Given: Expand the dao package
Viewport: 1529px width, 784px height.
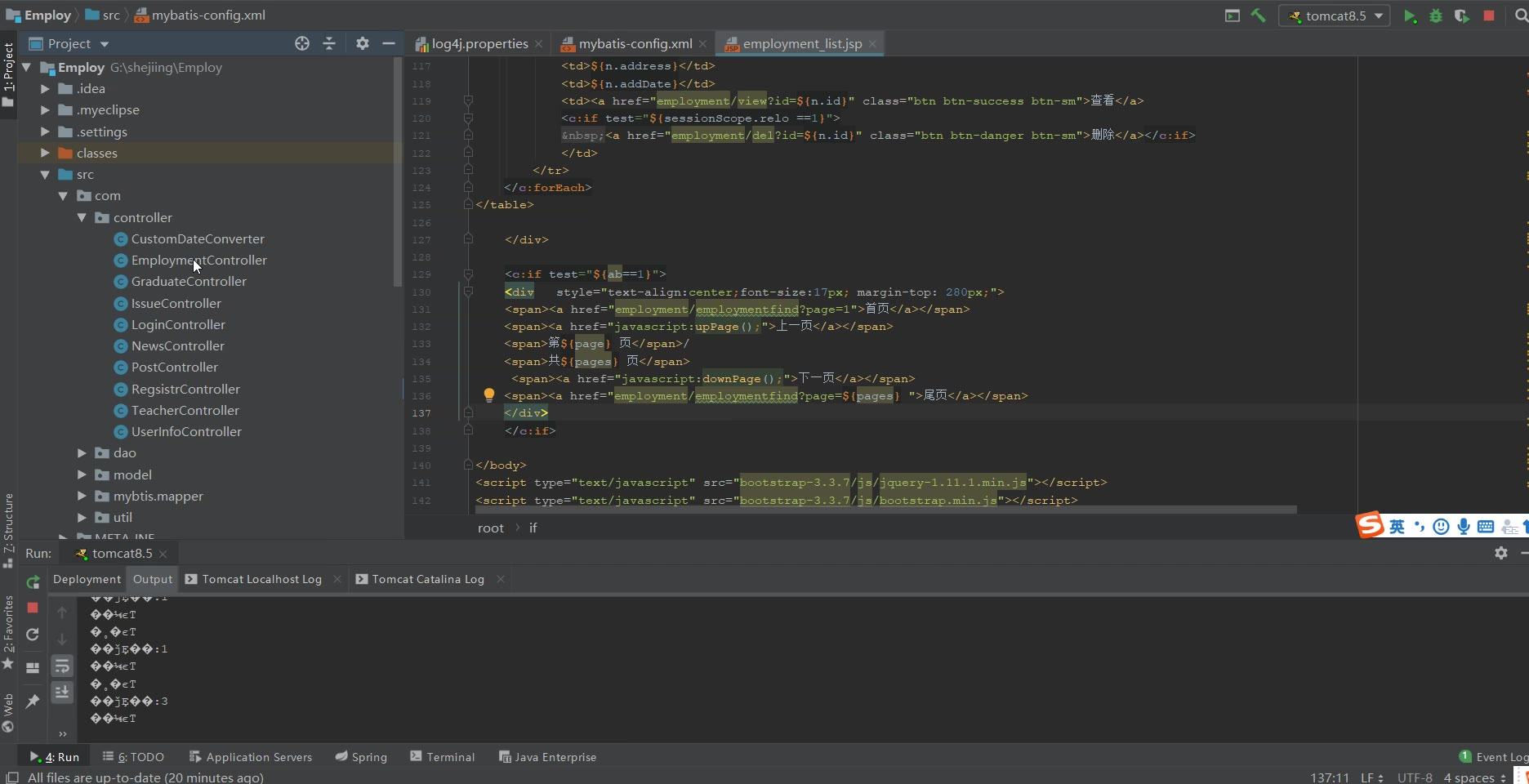Looking at the screenshot, I should pyautogui.click(x=82, y=452).
